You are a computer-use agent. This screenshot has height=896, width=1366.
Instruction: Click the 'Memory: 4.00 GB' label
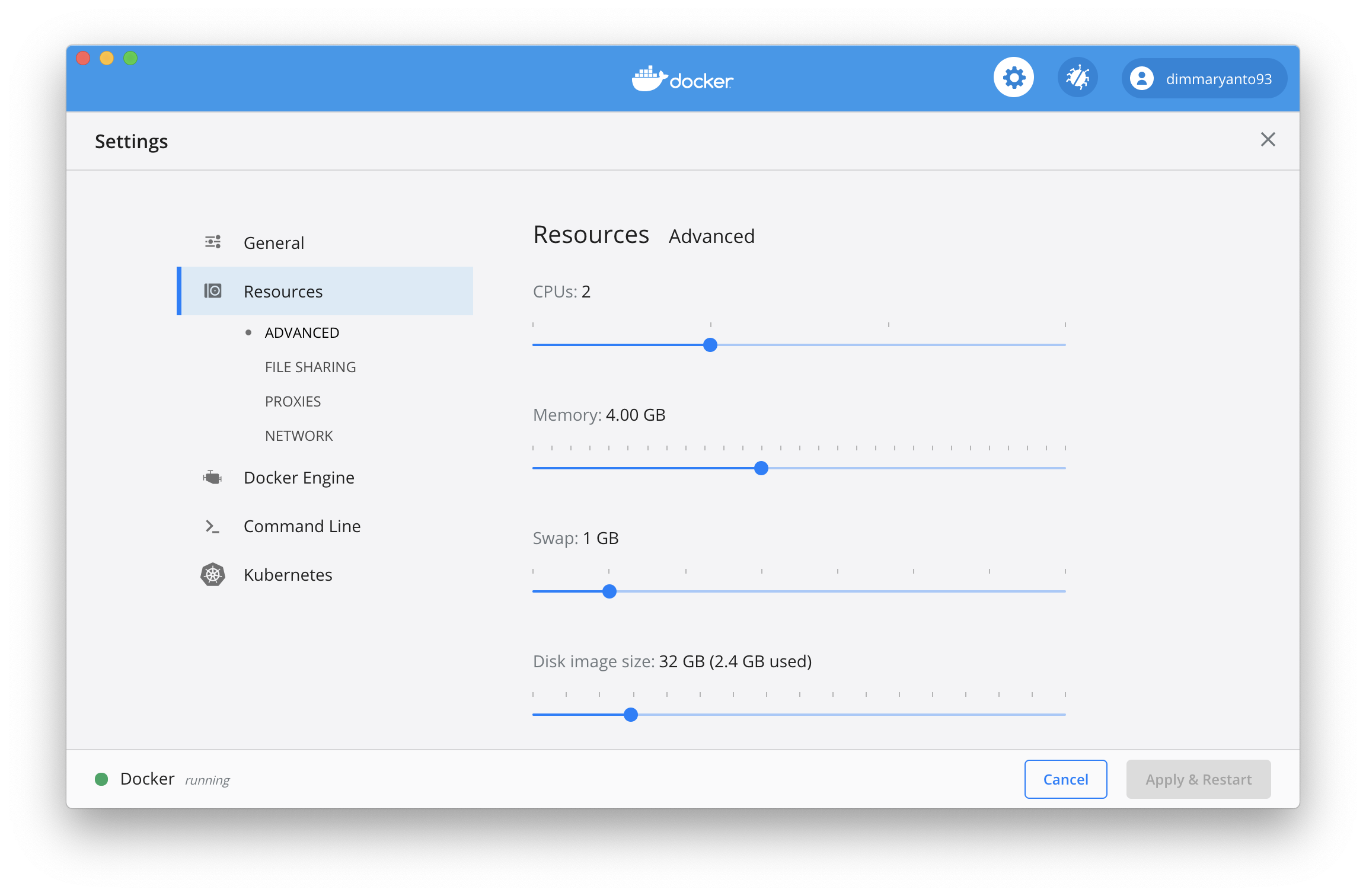(x=599, y=415)
